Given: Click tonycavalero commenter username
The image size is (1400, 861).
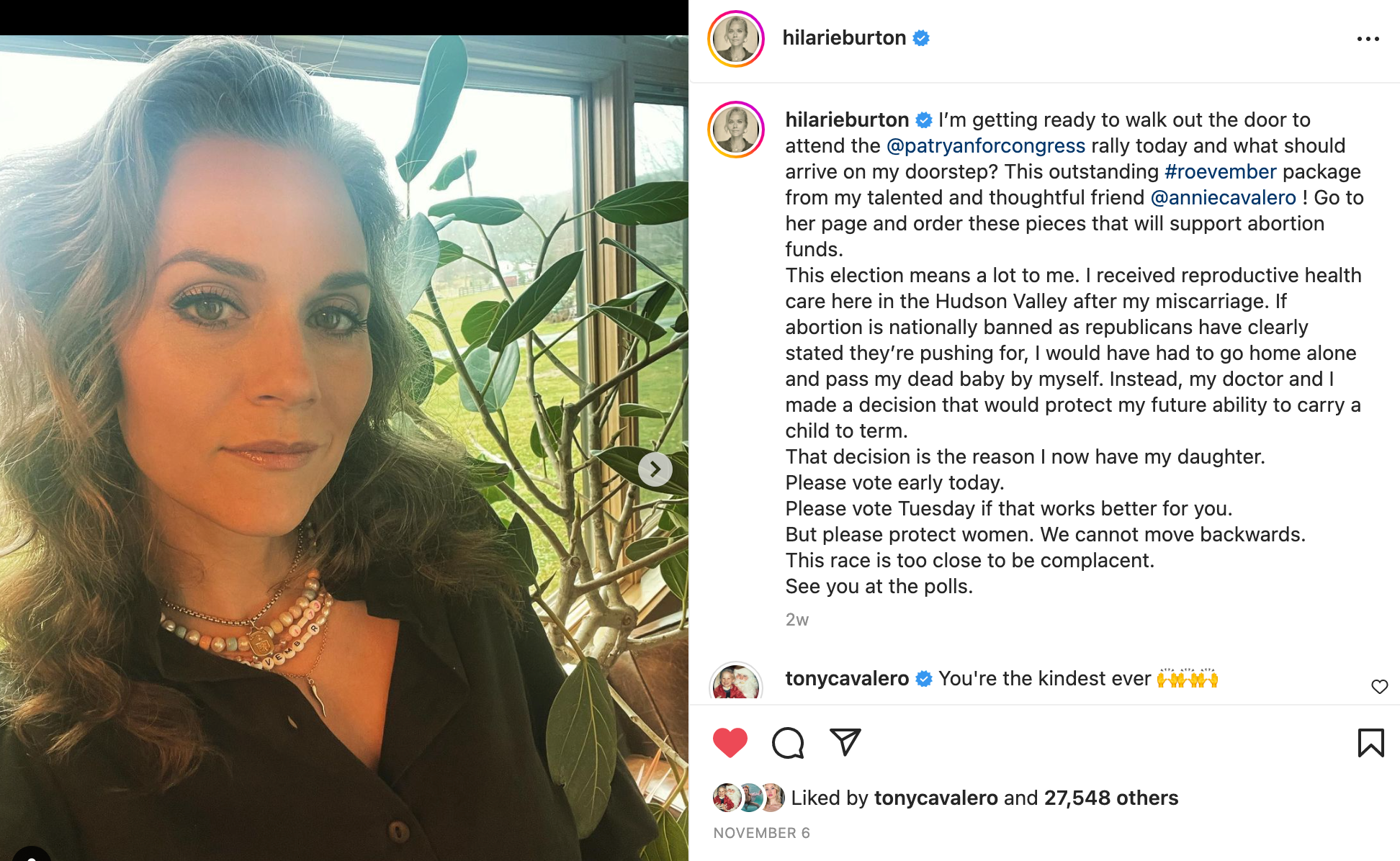Looking at the screenshot, I should tap(847, 678).
